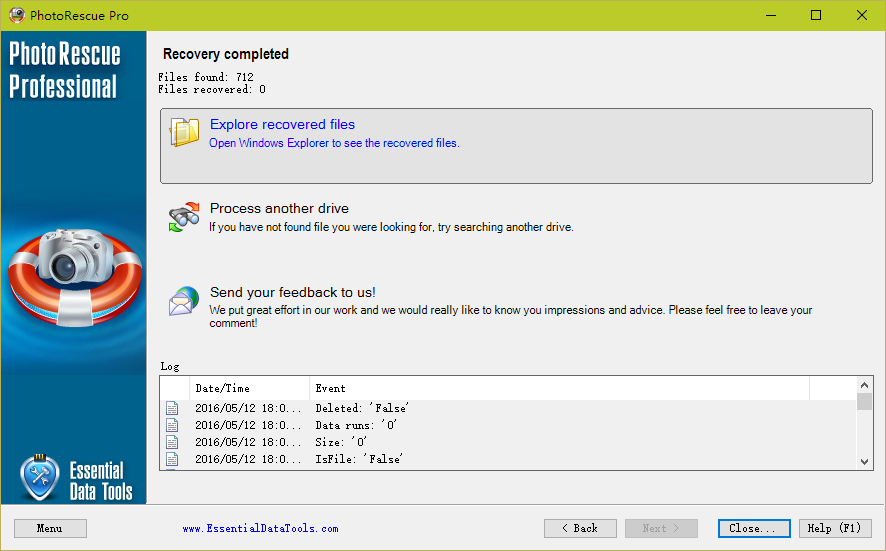Open Help (F1)
886x551 pixels.
835,528
